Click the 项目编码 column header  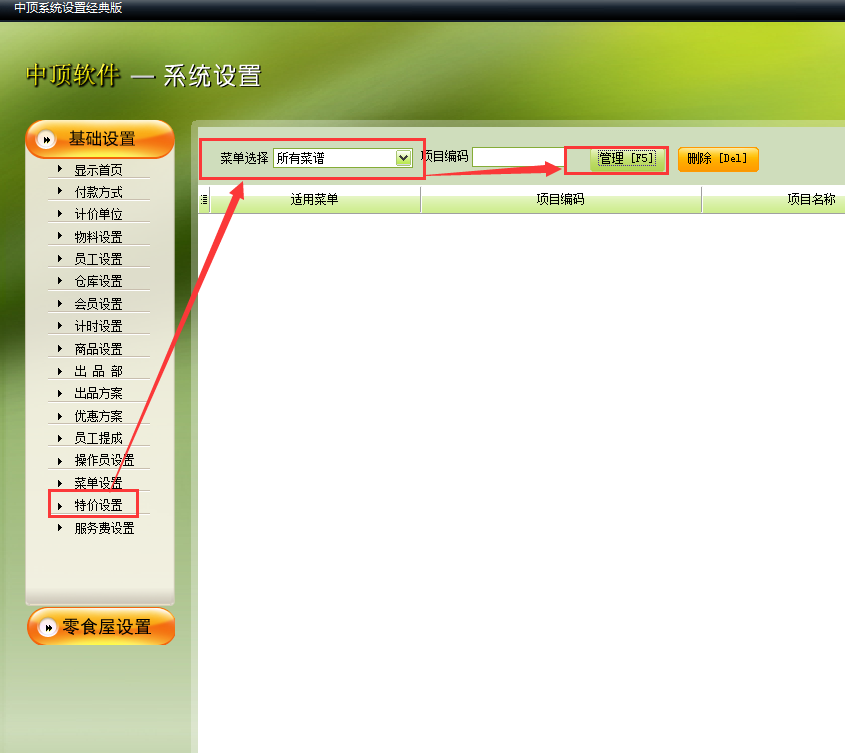click(560, 200)
